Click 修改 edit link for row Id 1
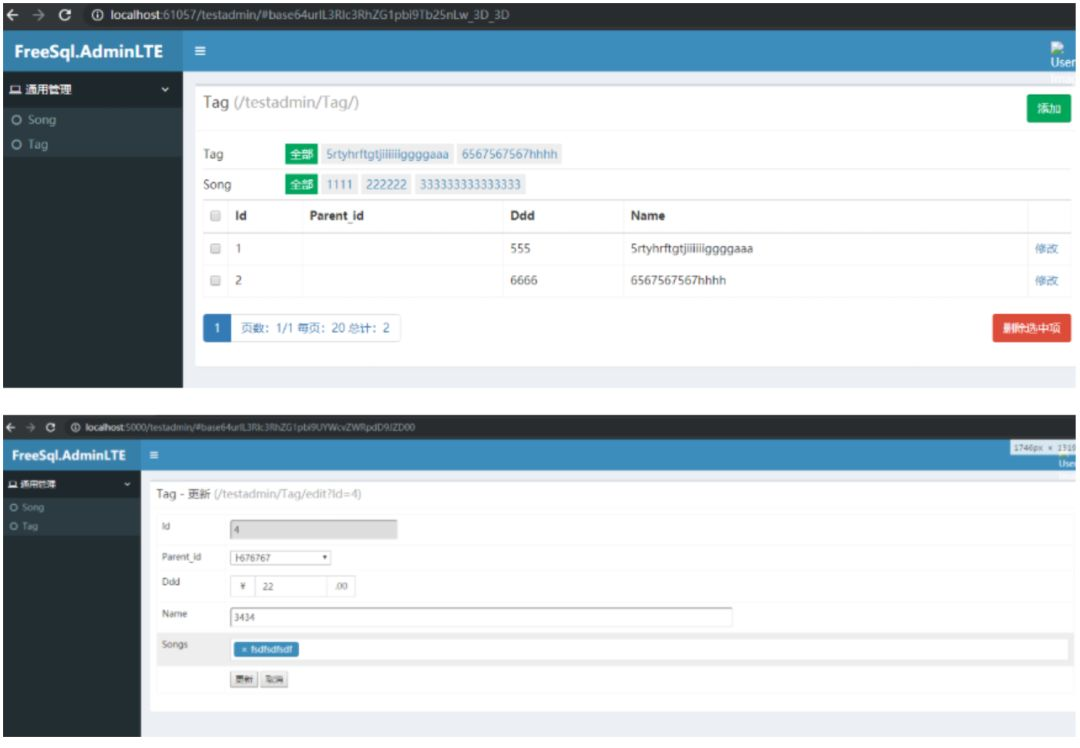 coord(1046,249)
